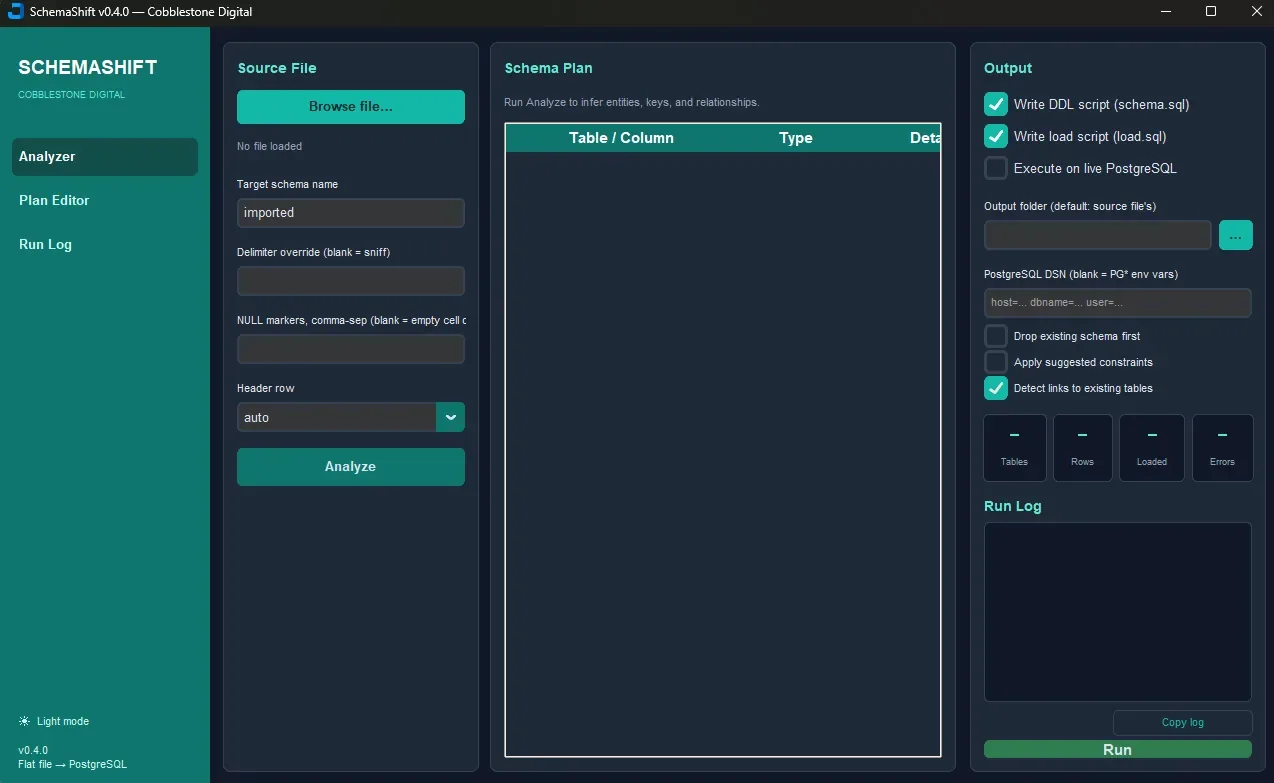1274x783 pixels.
Task: Click the Browse file... button
Action: (351, 107)
